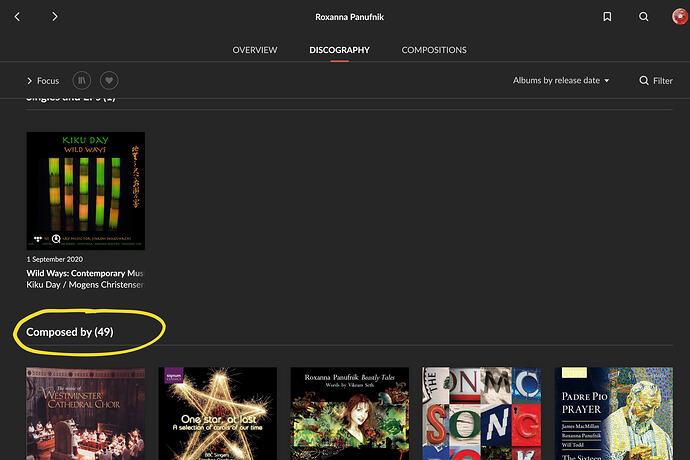The height and width of the screenshot is (460, 690).
Task: Go back with the left arrow
Action: (x=17, y=17)
